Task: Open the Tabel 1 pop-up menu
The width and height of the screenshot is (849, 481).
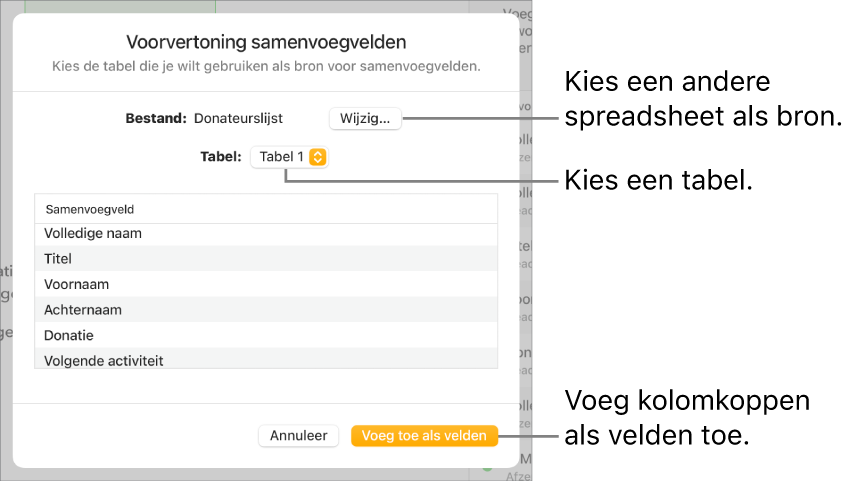Action: [x=289, y=157]
